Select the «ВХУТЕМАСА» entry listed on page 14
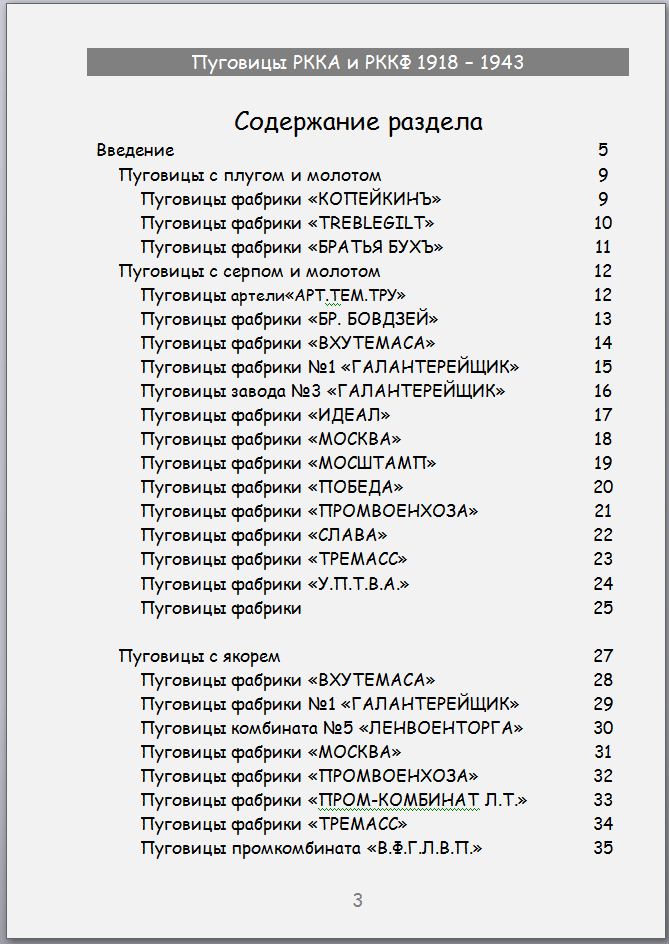This screenshot has width=669, height=944. [x=288, y=343]
